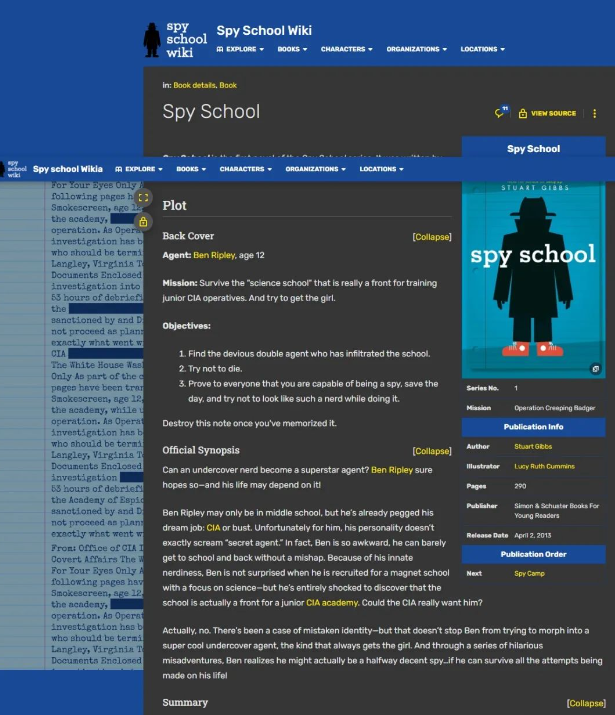Click the Publication Order header
The height and width of the screenshot is (715, 615).
(533, 554)
